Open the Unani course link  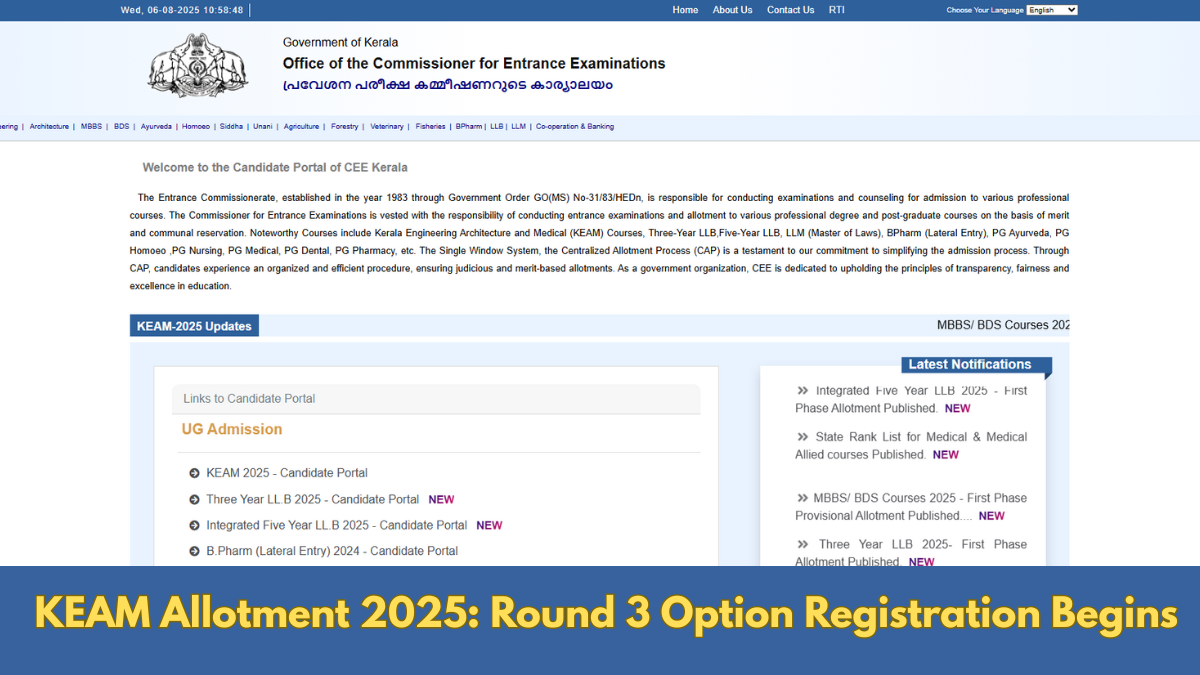(262, 127)
